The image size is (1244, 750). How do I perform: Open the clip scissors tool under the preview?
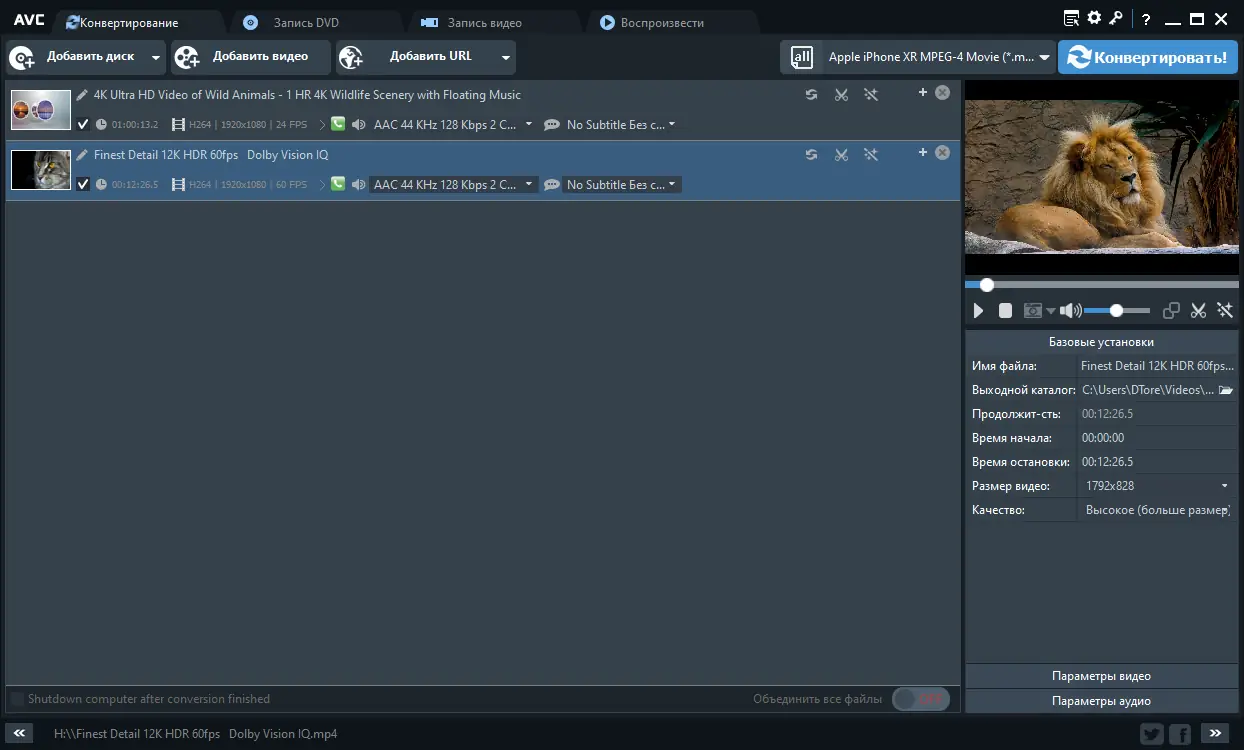pos(1198,311)
